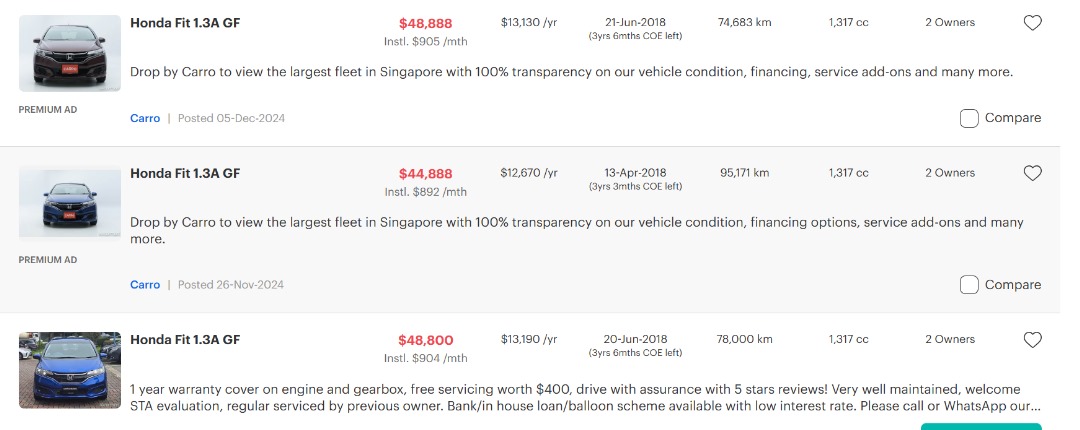The width and height of the screenshot is (1080, 430).
Task: Open the Honda Fit 1.3A GF title priced $44,888
Action: click(185, 173)
